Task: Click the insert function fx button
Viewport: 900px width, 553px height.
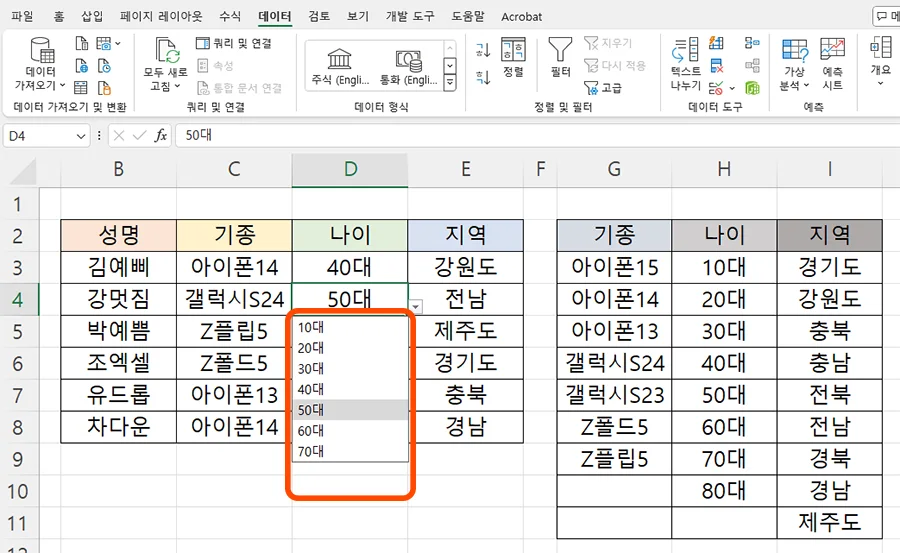Action: pyautogui.click(x=161, y=136)
